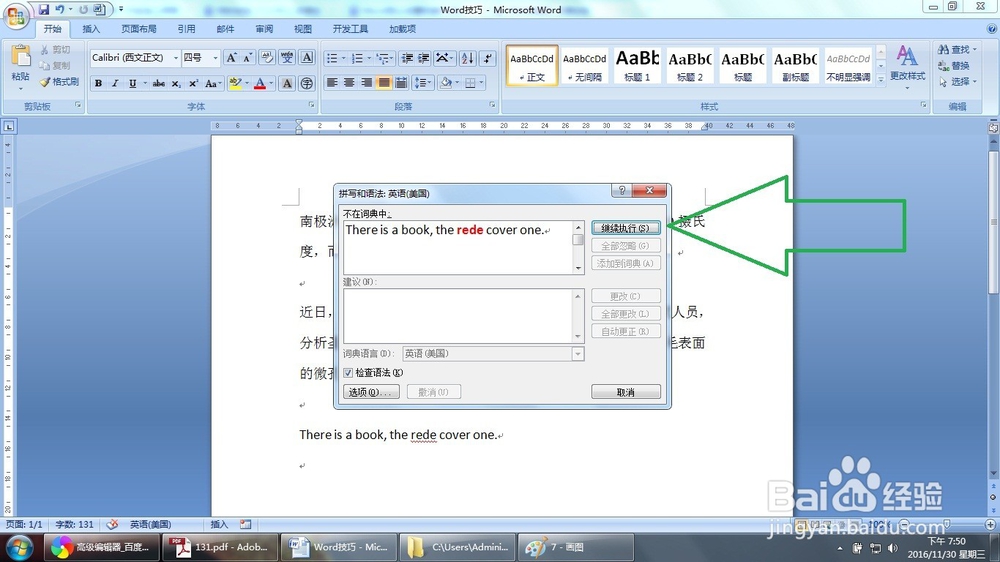Click the Options button in dialog

(x=371, y=392)
